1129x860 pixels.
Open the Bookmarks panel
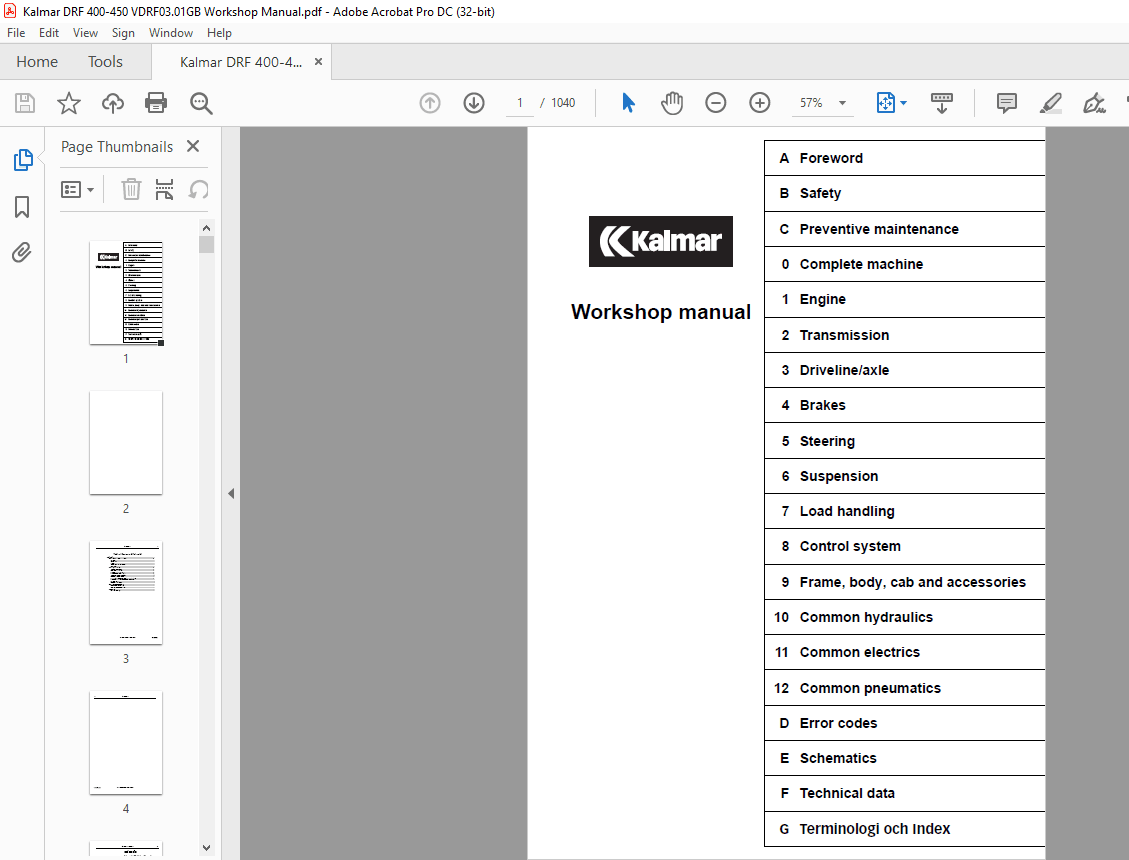click(22, 206)
